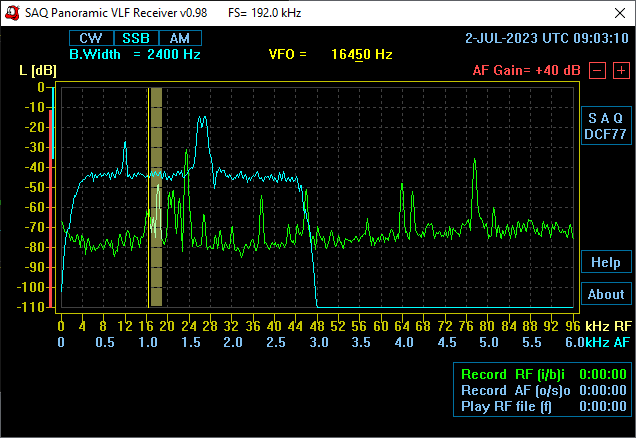Click the AF Gain +40 dB label
The image size is (636, 438).
[x=527, y=71]
